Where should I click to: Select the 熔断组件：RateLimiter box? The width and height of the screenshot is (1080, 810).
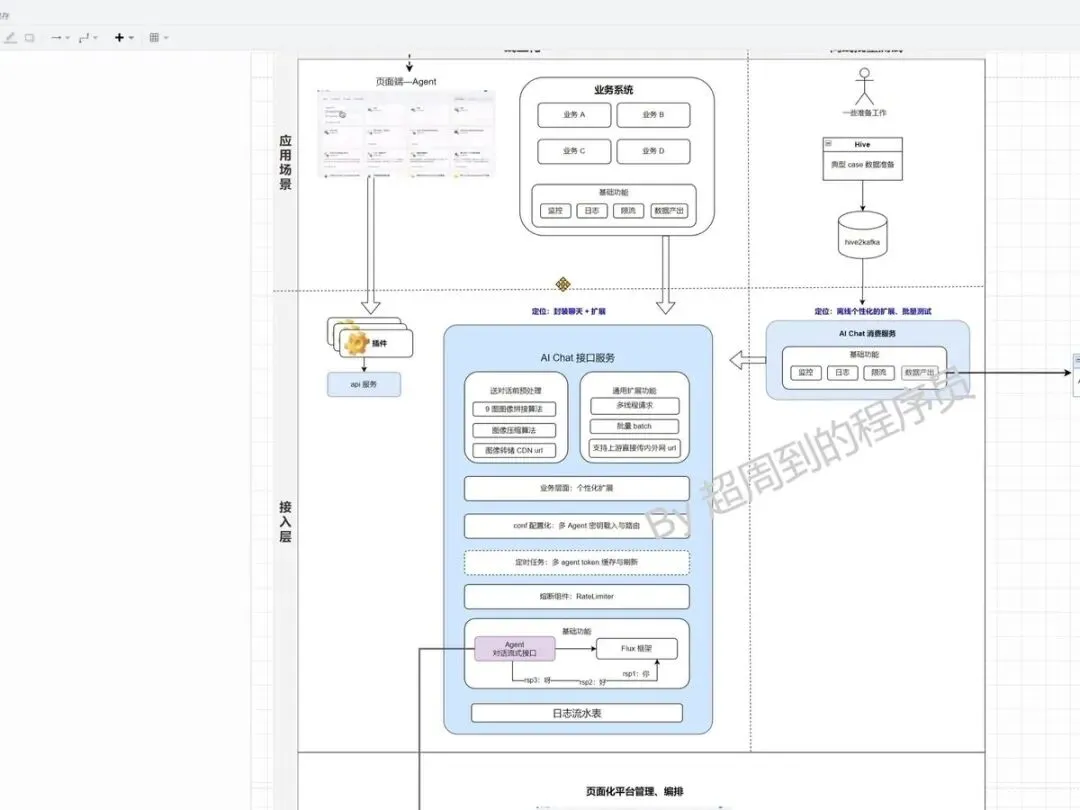(577, 596)
